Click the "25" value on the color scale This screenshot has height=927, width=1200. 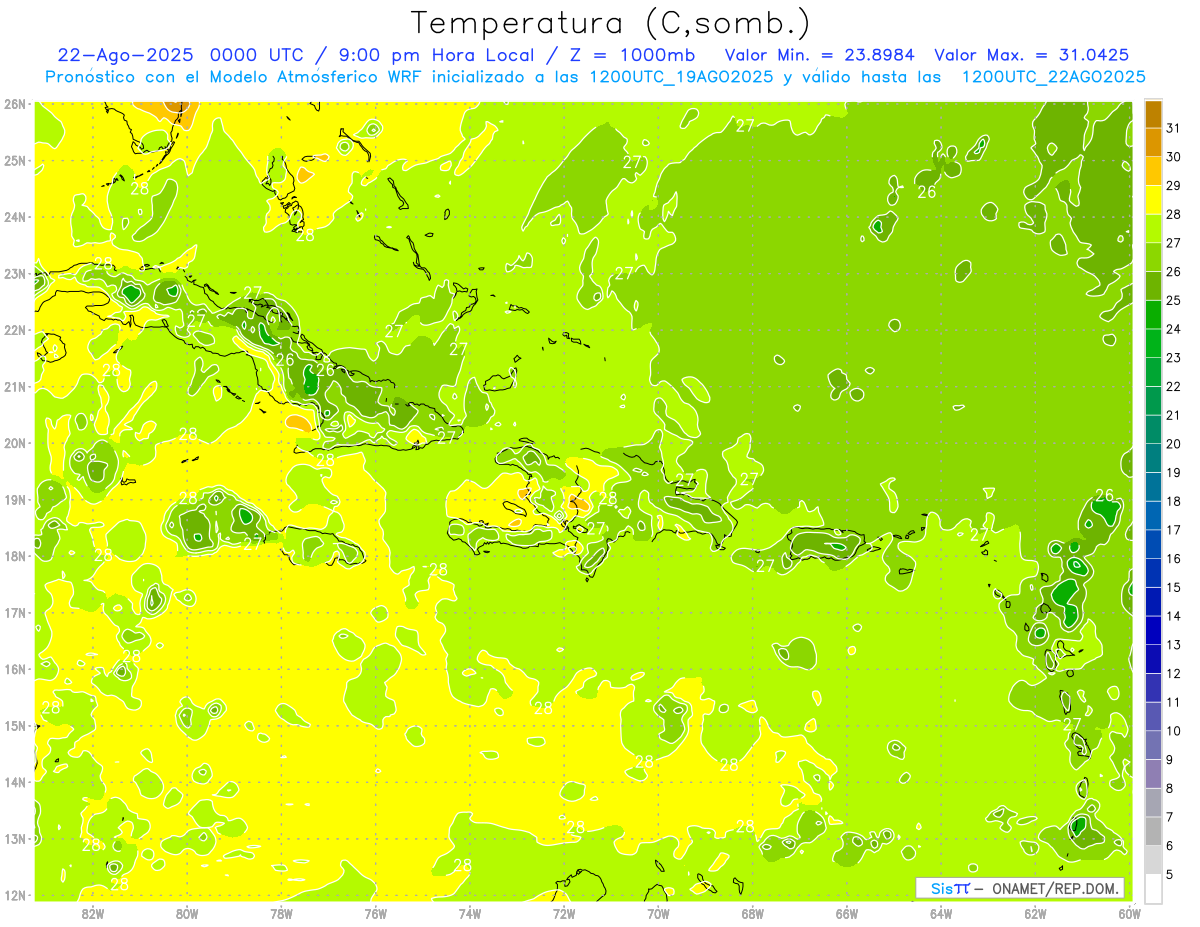(x=1173, y=300)
